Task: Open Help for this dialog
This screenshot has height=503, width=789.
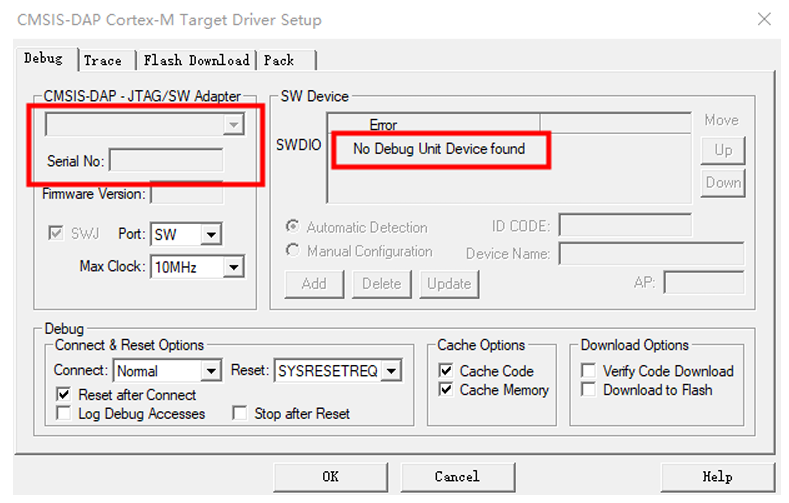Action: [718, 477]
